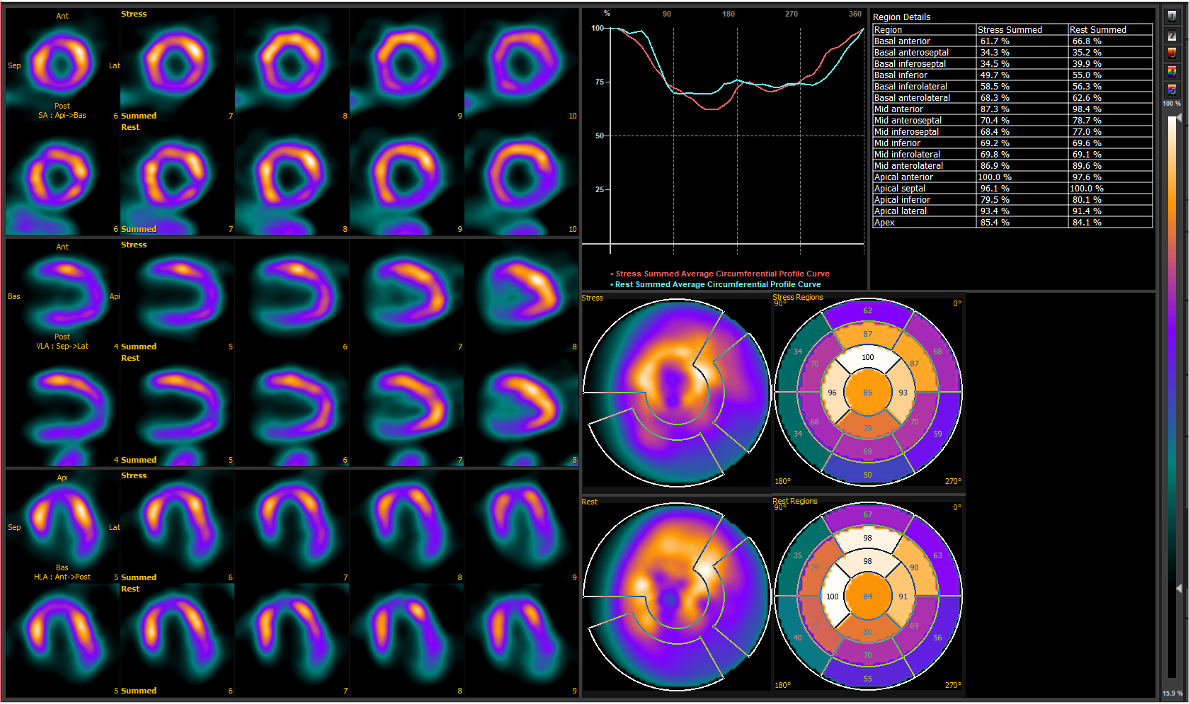Click the Stress polar map image

[675, 393]
